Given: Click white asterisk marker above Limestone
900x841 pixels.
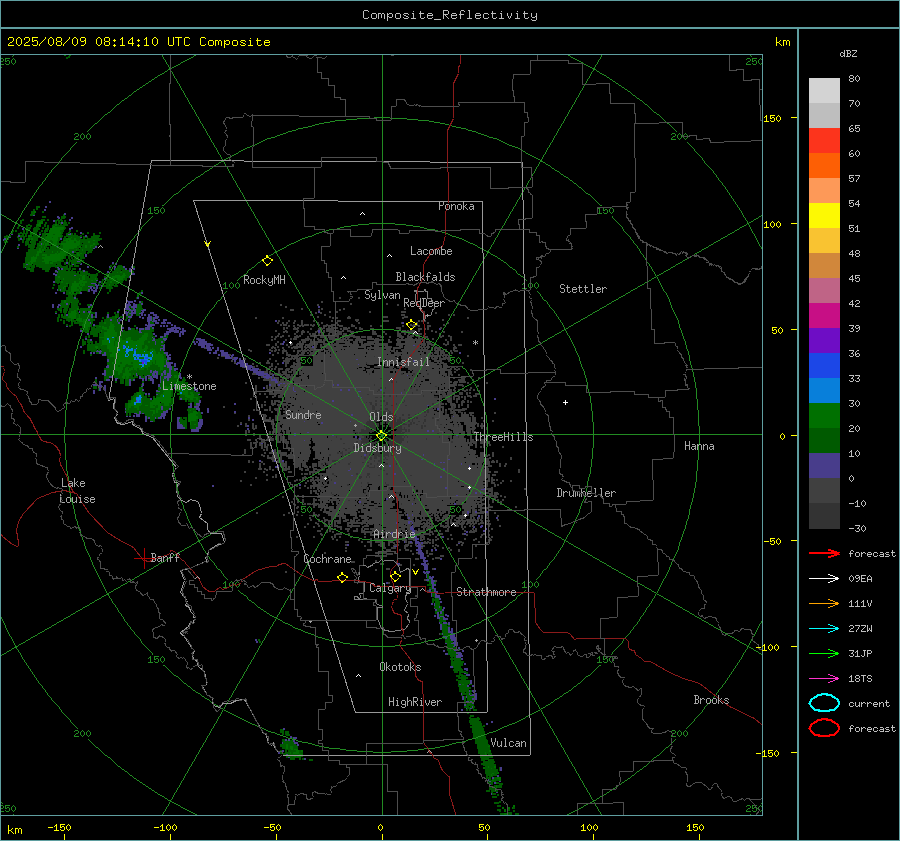Looking at the screenshot, I should (x=189, y=377).
